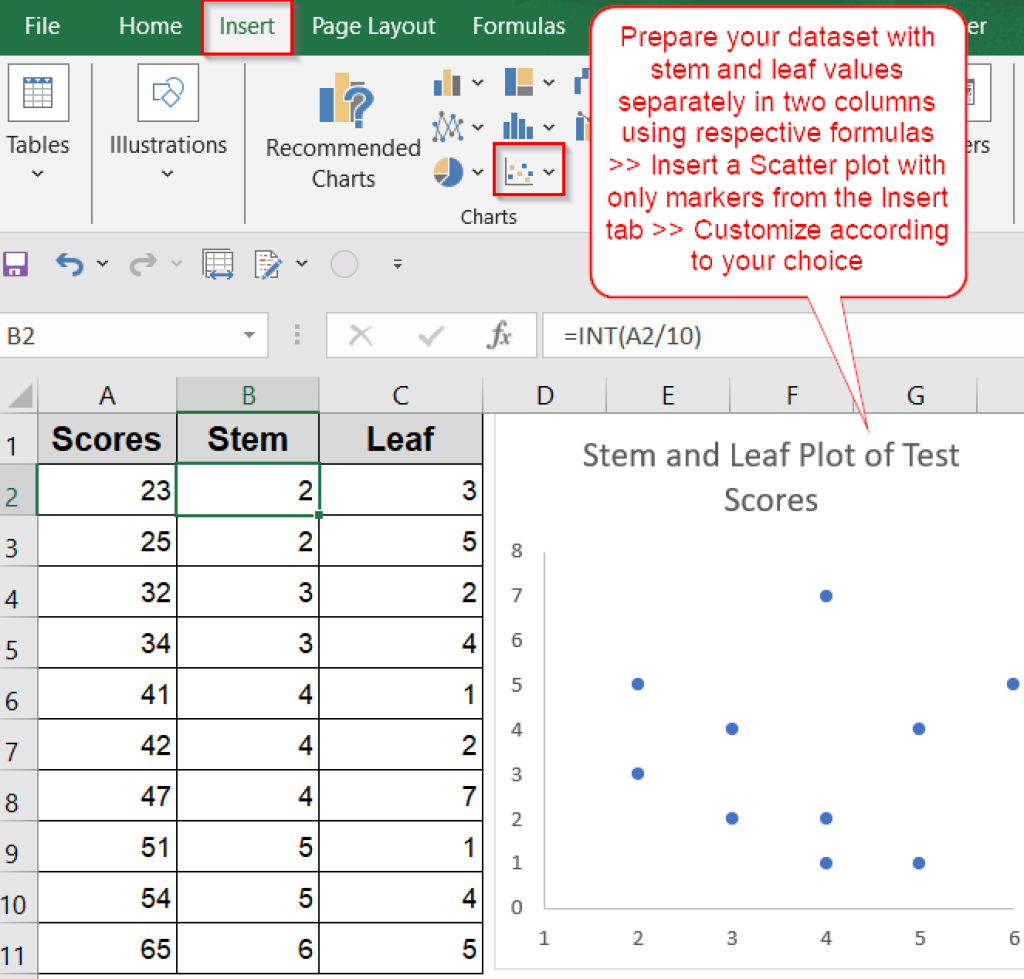This screenshot has width=1024, height=979.
Task: Open the pie chart gallery icon
Action: [x=447, y=171]
